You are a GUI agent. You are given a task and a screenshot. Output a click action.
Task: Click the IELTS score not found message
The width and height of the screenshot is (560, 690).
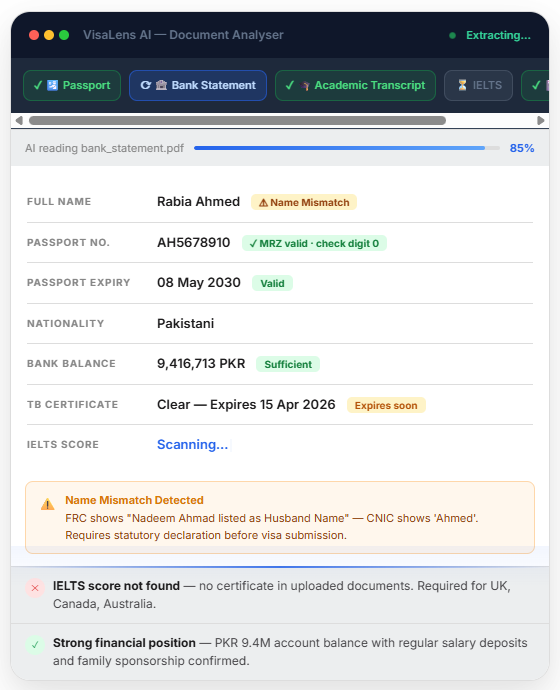point(282,595)
